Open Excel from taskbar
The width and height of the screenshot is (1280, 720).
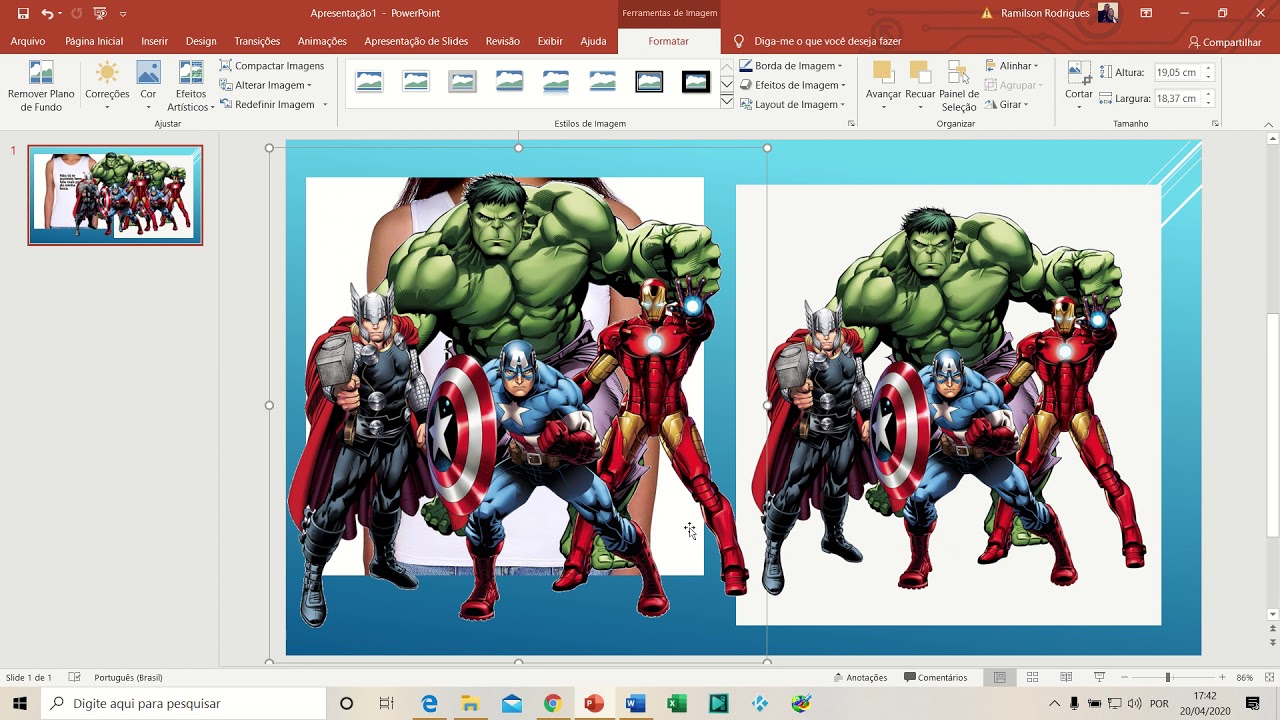(x=677, y=703)
